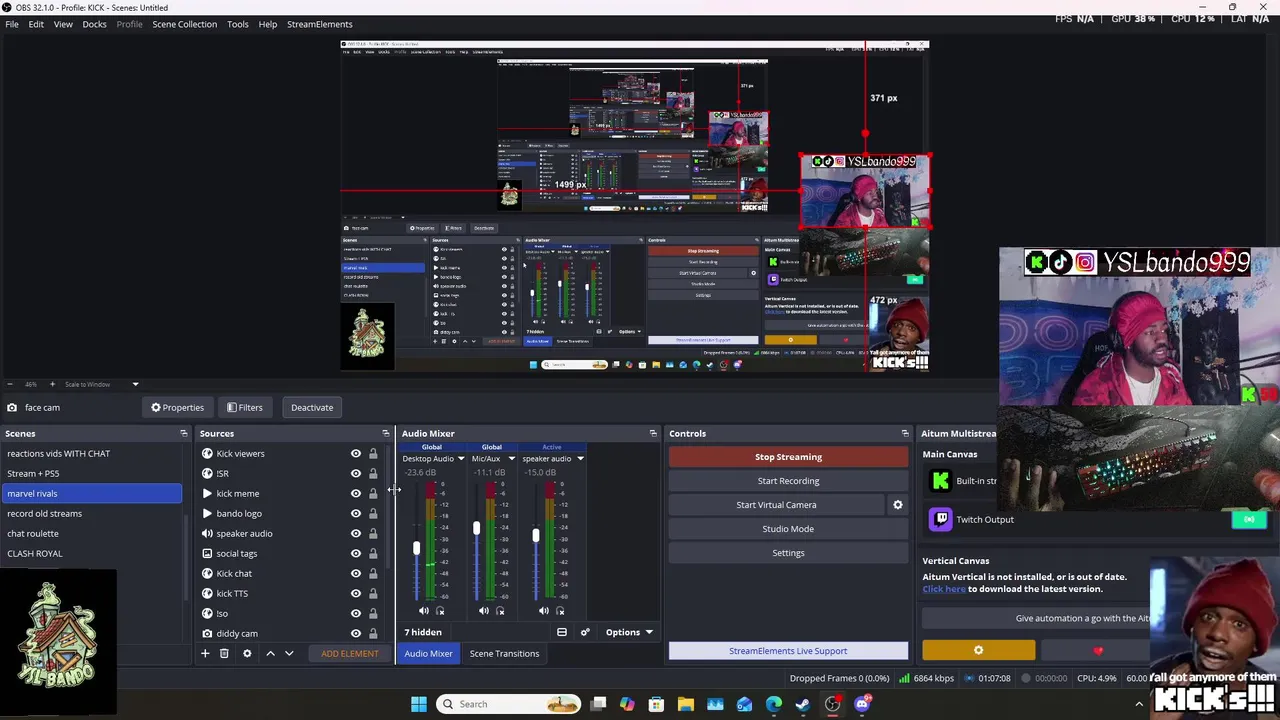Click the speaker audio volume fader handle
1280x720 pixels.
(x=536, y=536)
